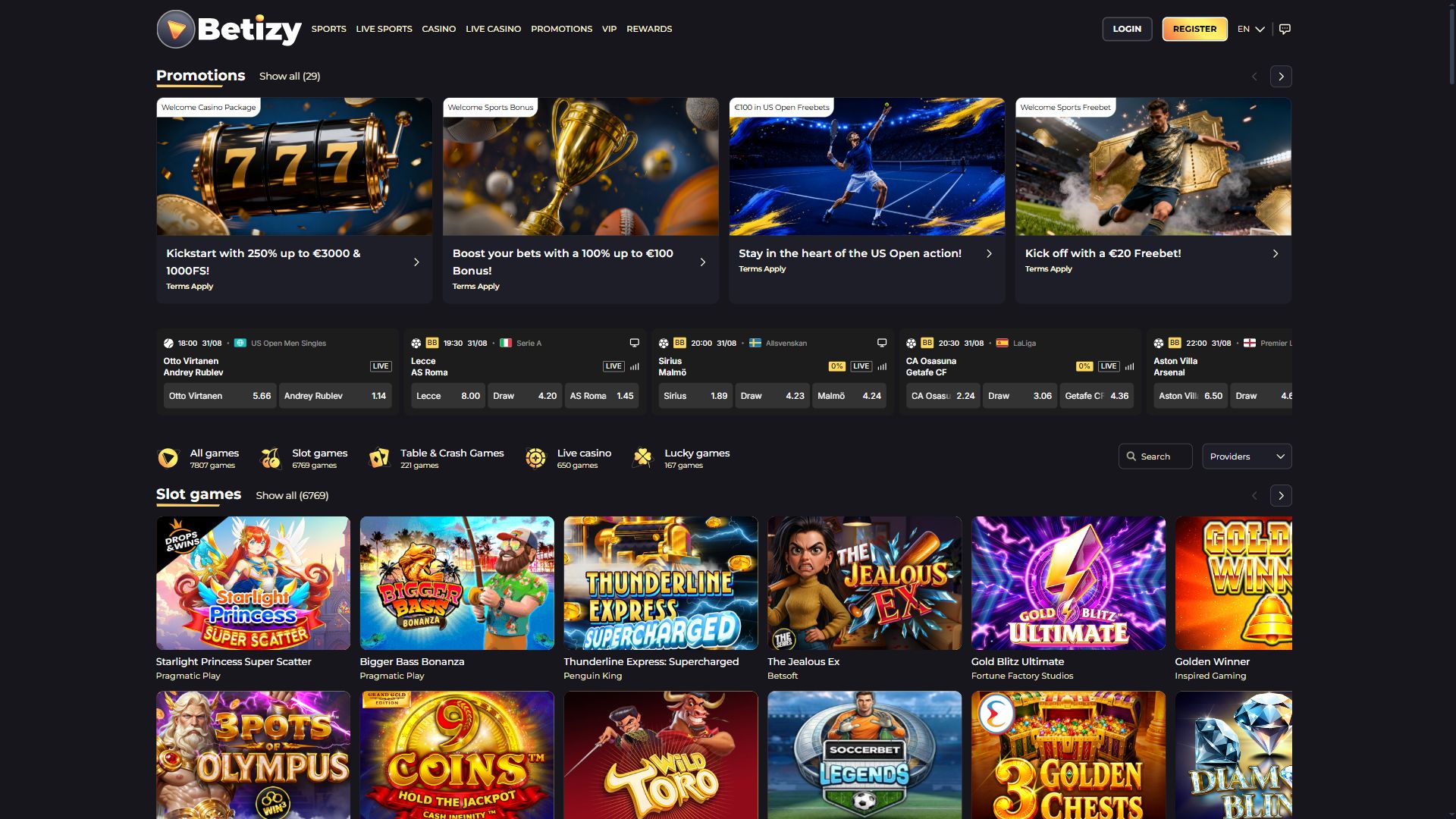1456x819 pixels.
Task: Select Draw 4.20 for Lecce vs AS Roma
Action: 525,396
